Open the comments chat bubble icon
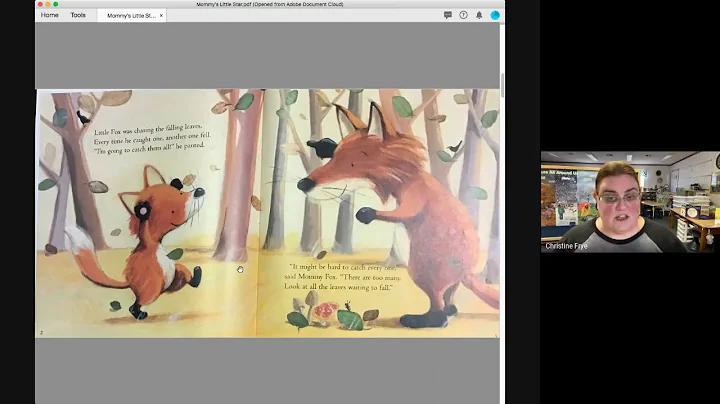The height and width of the screenshot is (404, 720). tap(448, 15)
